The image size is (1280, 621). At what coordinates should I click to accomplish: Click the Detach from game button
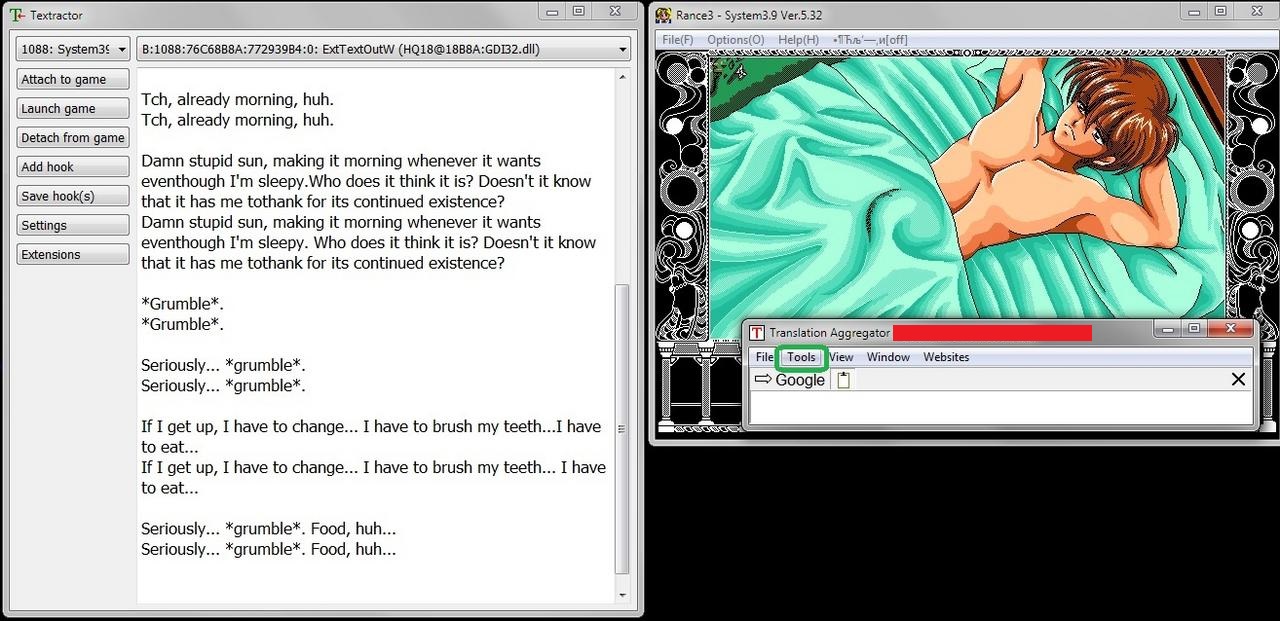click(x=73, y=137)
